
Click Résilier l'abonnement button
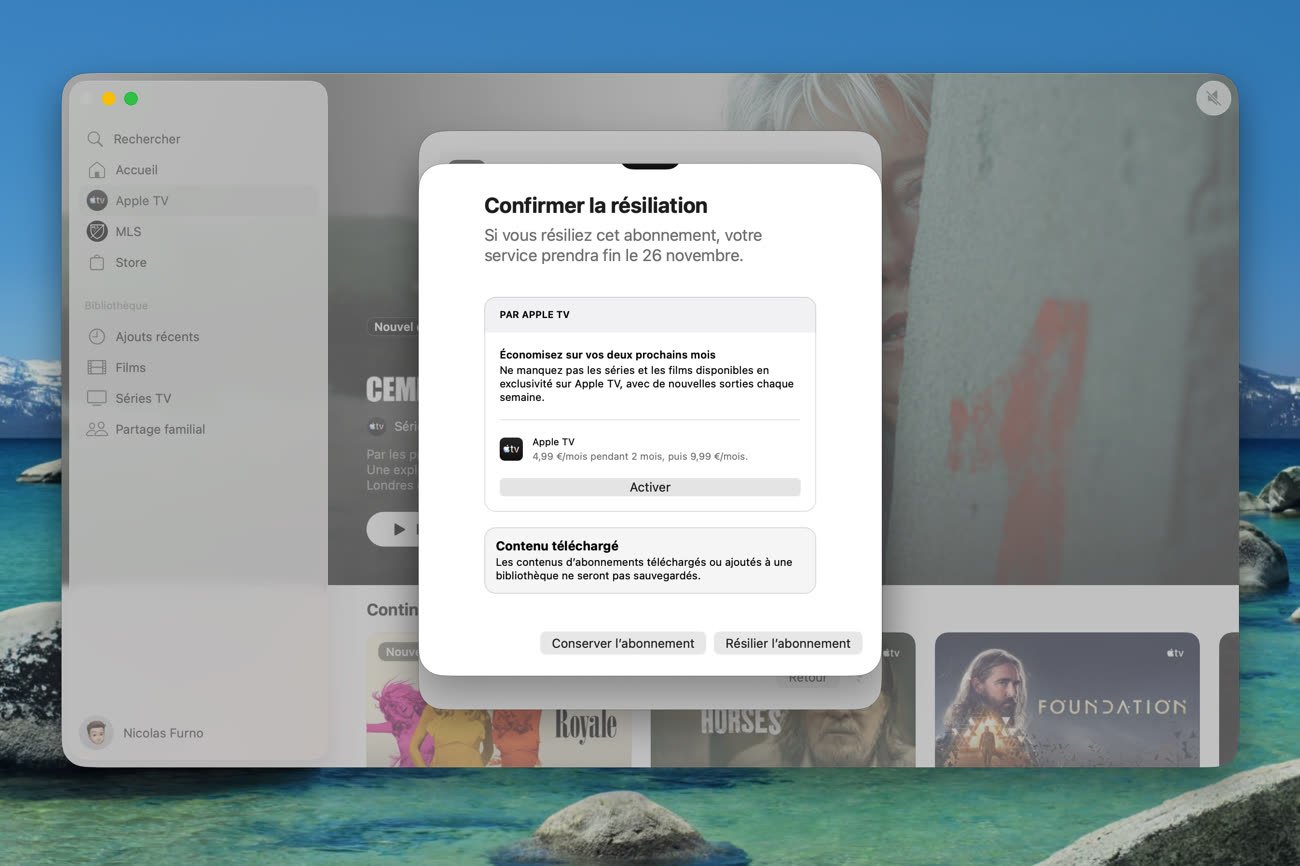(787, 643)
